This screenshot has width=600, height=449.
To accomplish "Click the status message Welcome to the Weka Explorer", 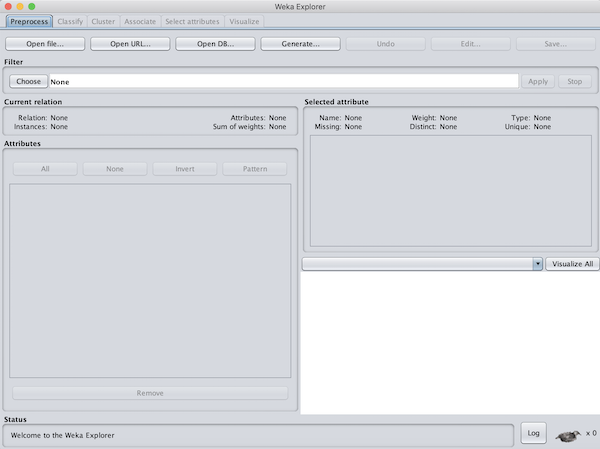I will [62, 435].
